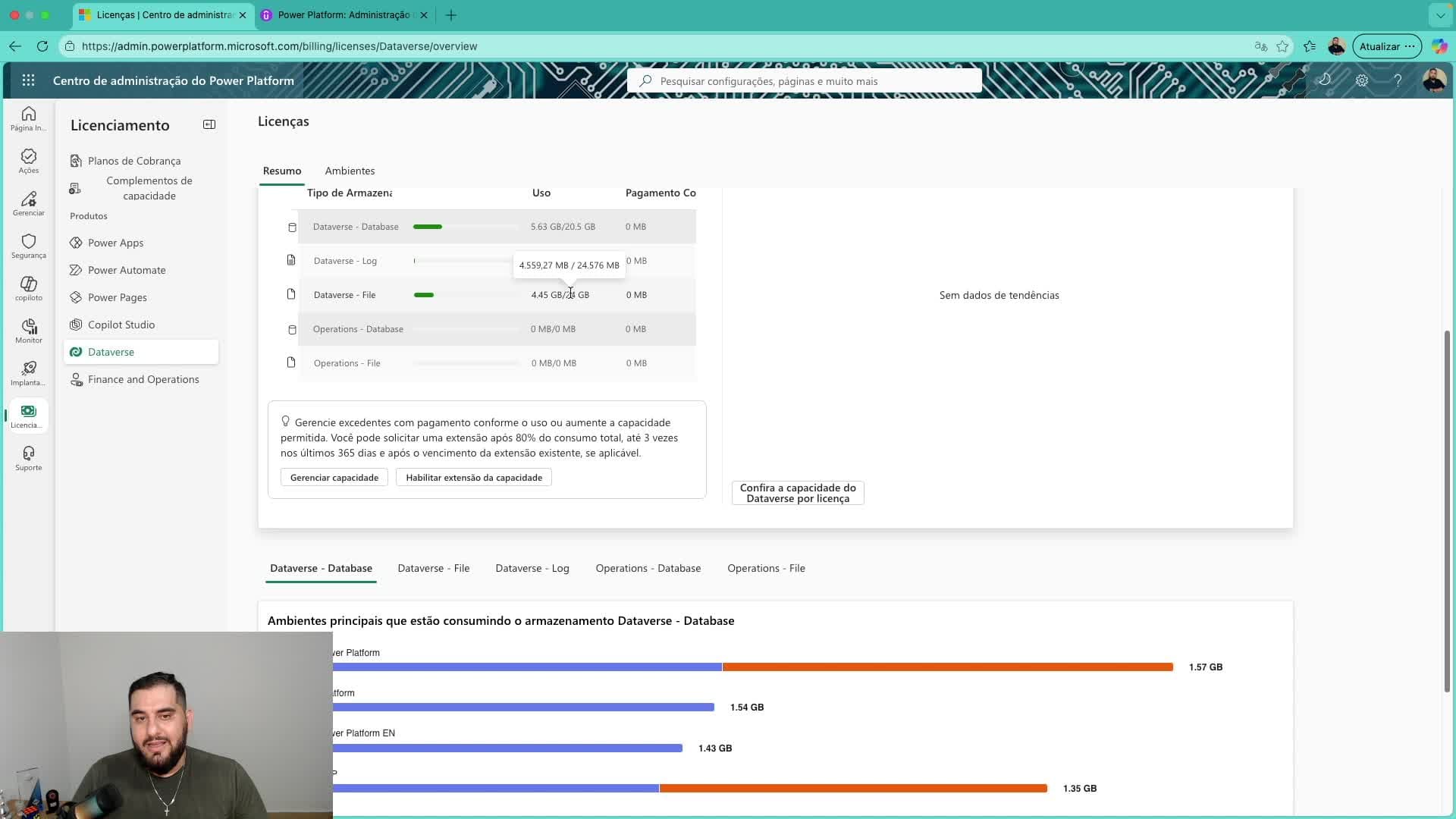Select the Dataverse - File tab
Viewport: 1456px width, 819px height.
pyautogui.click(x=433, y=568)
